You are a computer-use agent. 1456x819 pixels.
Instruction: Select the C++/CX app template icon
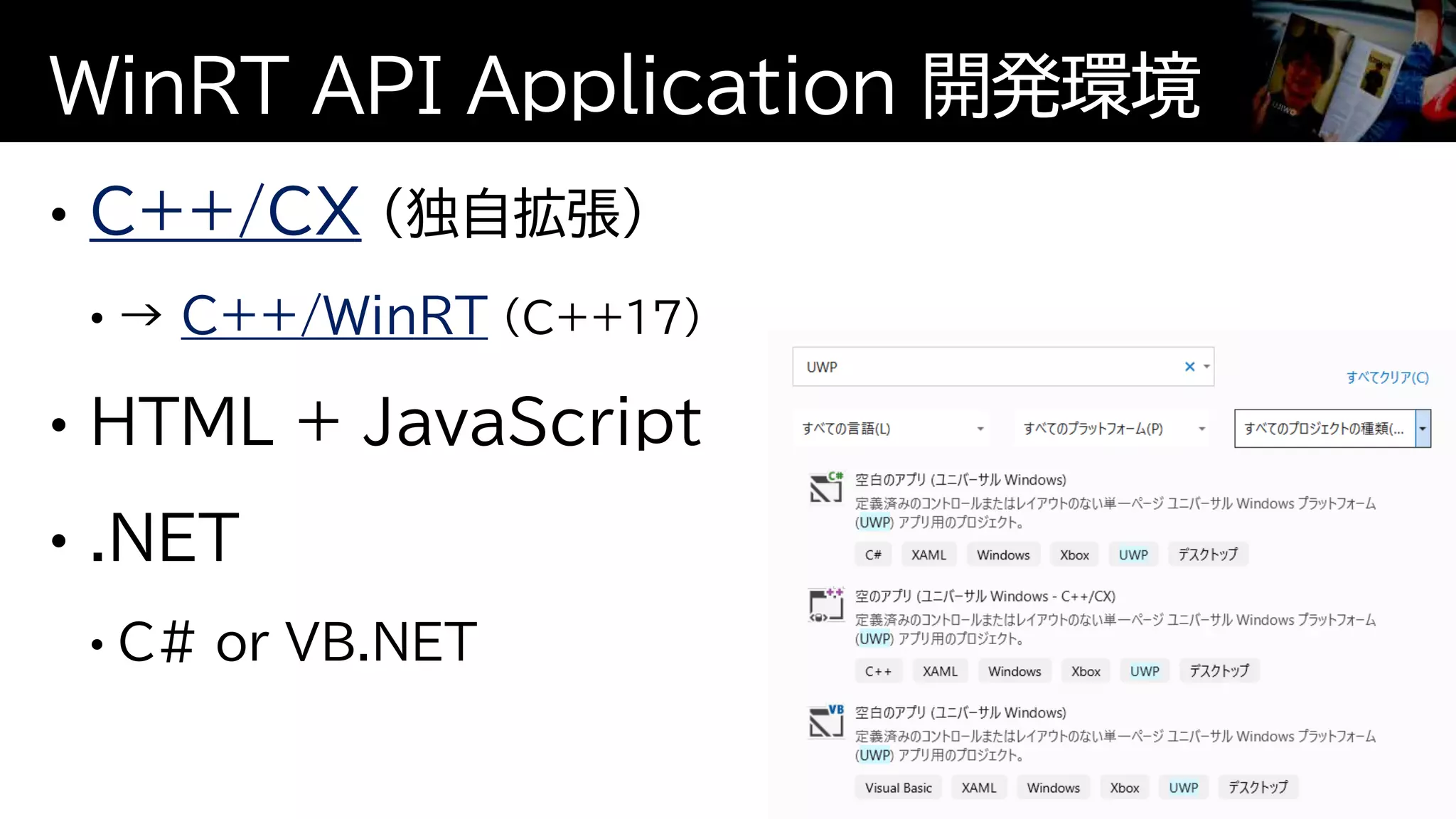826,604
